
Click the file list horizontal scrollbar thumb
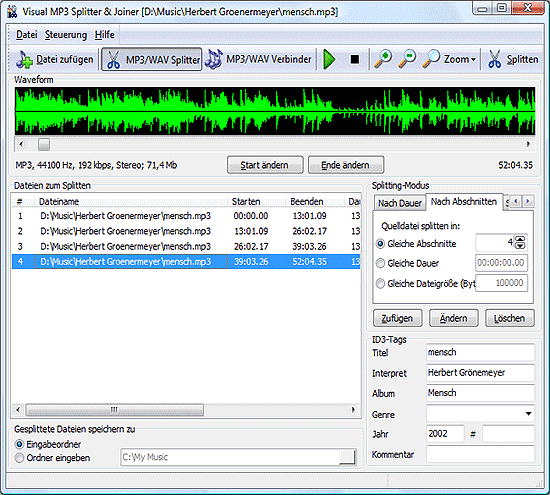(x=114, y=410)
